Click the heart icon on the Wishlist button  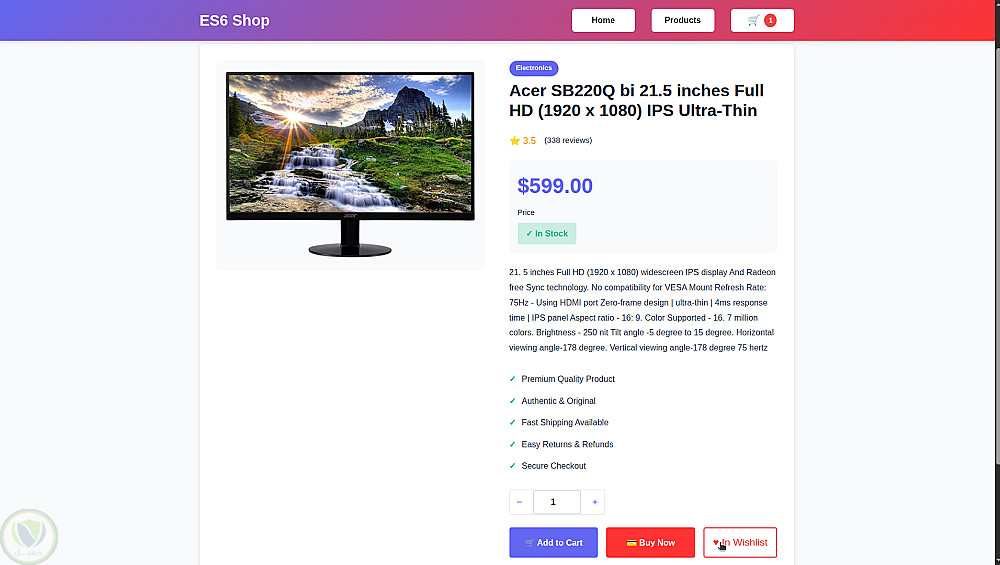tap(716, 543)
